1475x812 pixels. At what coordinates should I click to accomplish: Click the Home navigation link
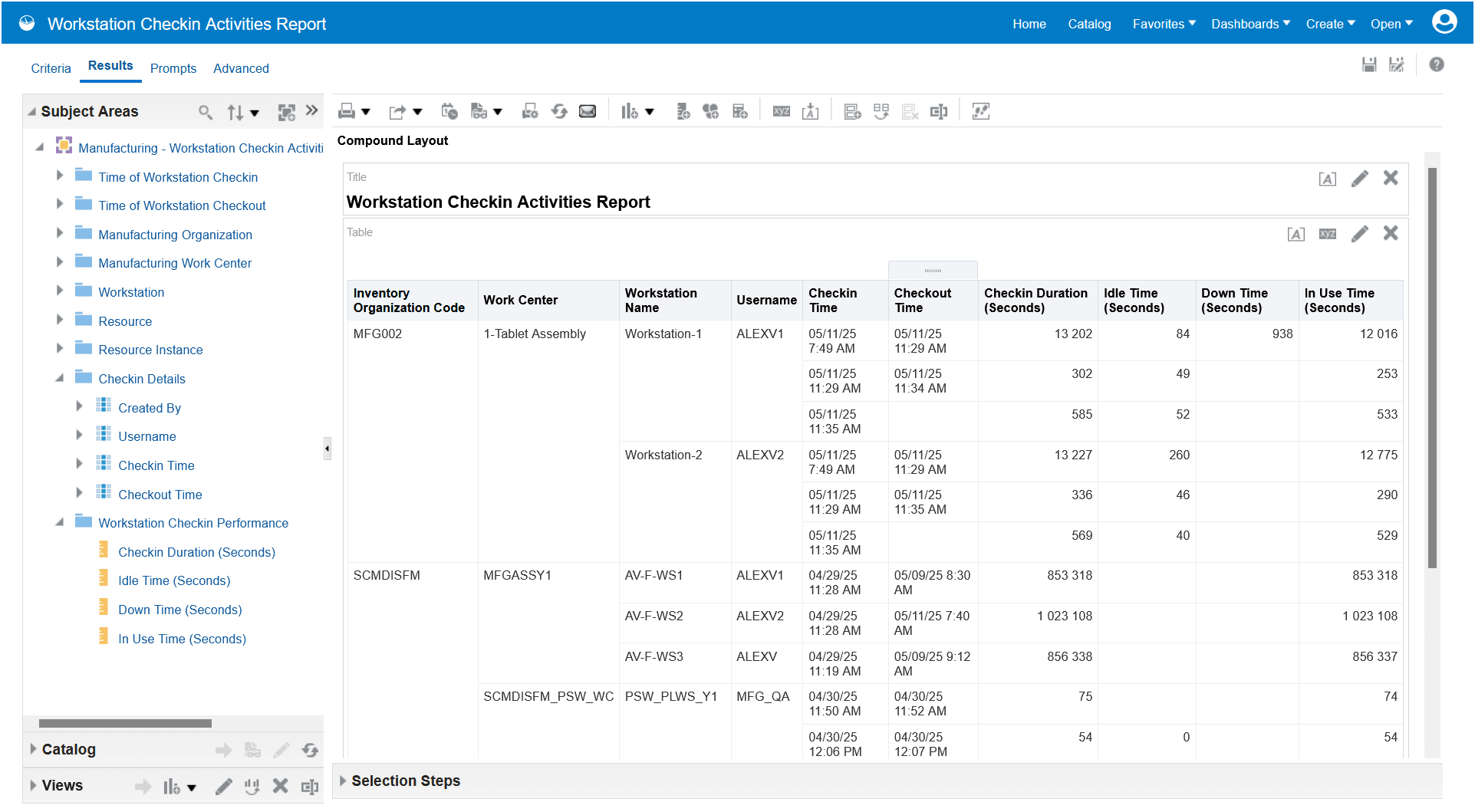1029,24
